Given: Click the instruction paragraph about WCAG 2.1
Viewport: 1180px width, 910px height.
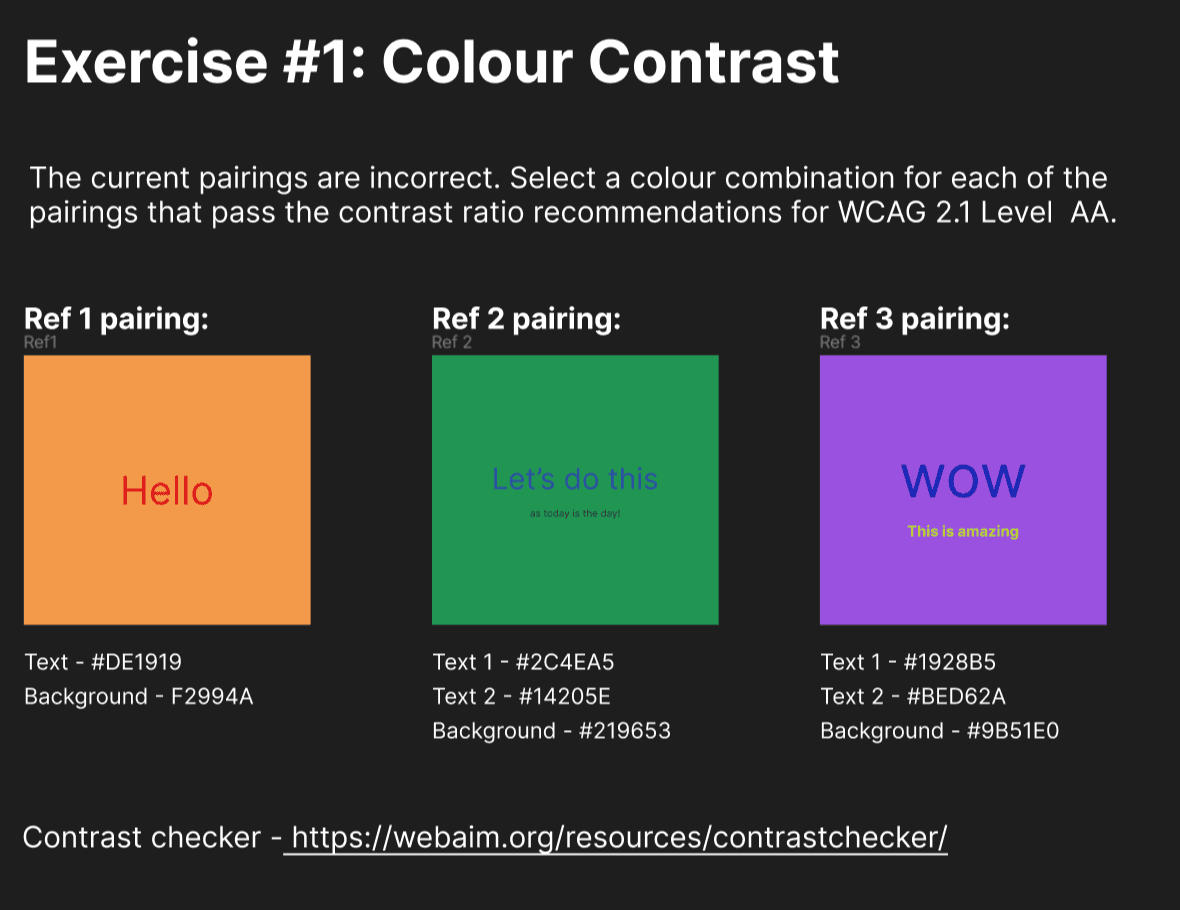Looking at the screenshot, I should (x=572, y=196).
